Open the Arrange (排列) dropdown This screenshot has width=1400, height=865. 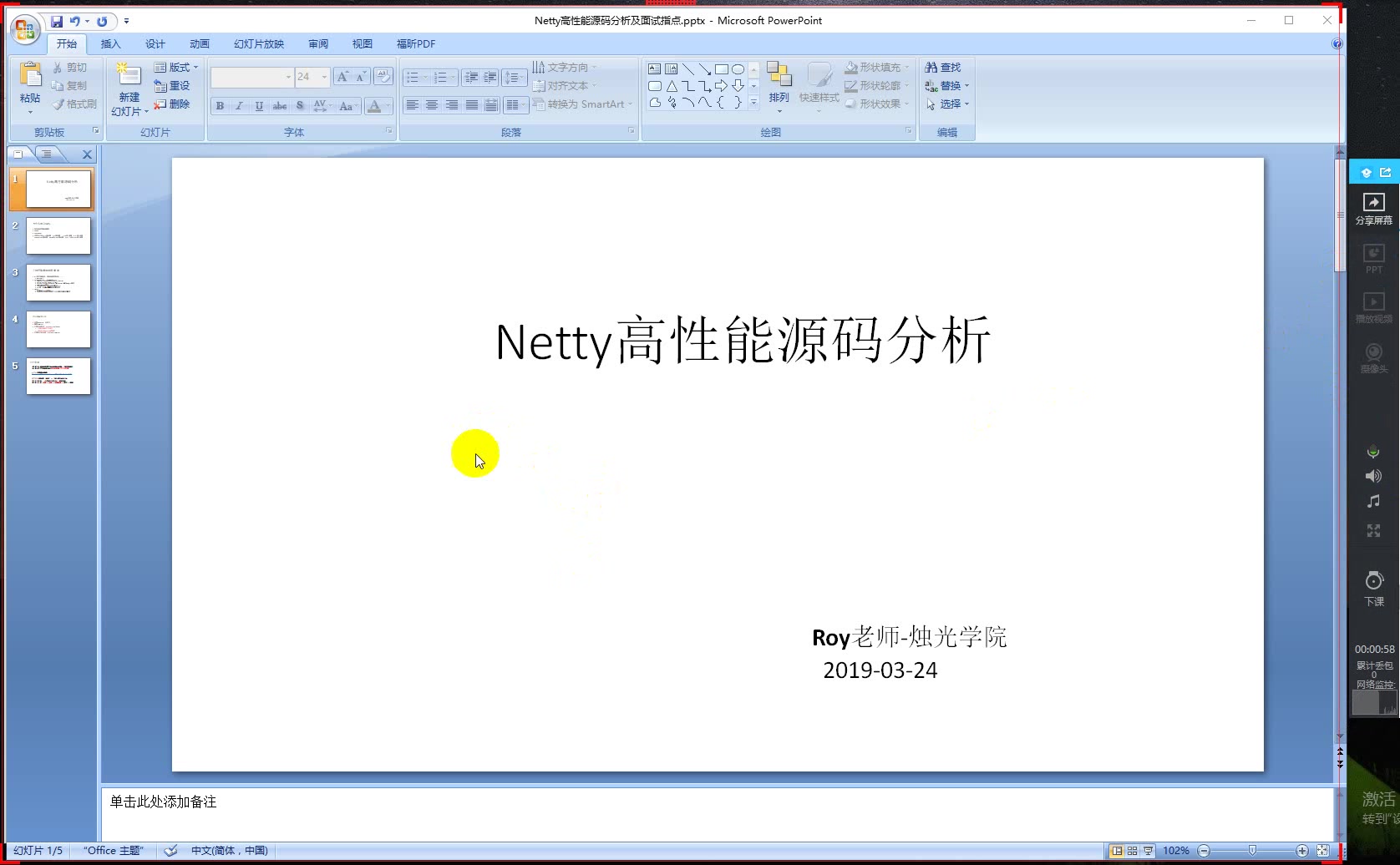point(779,88)
